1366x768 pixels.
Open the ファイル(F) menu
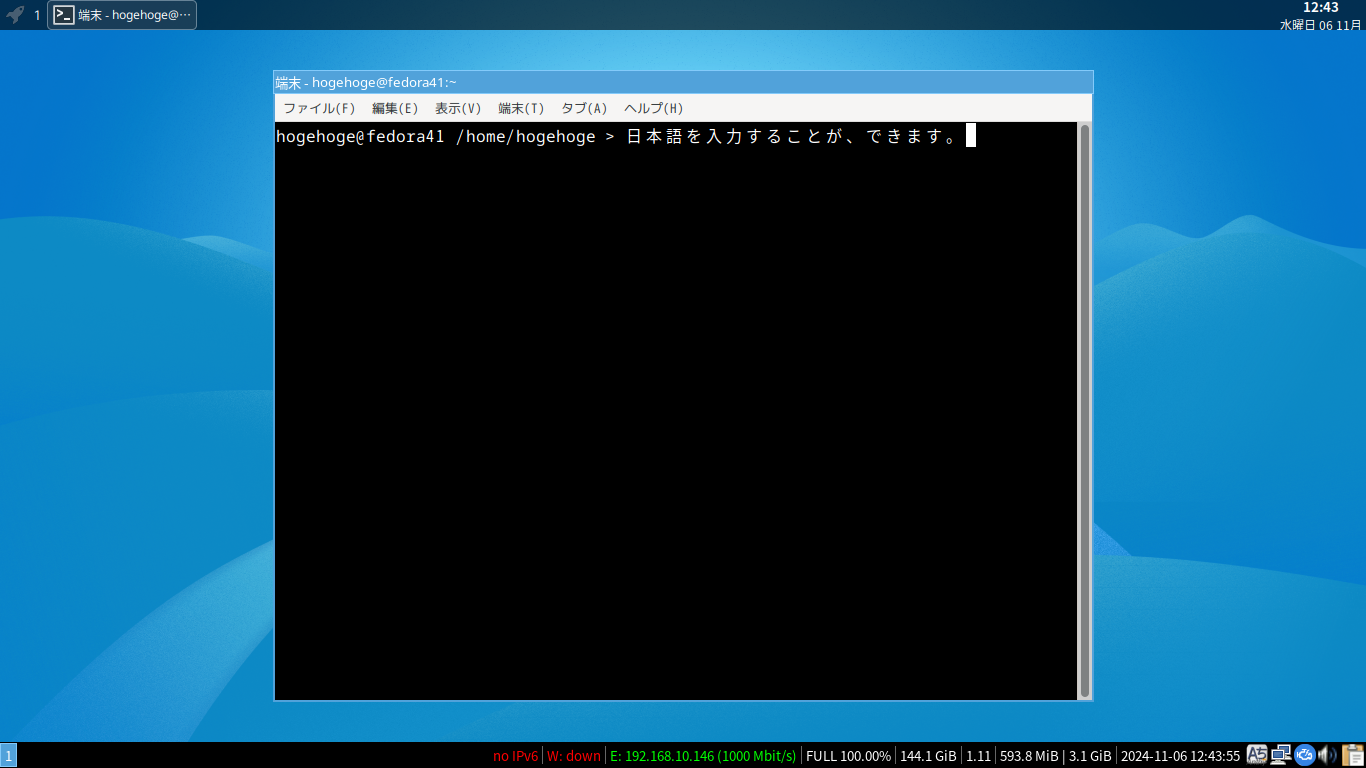320,108
